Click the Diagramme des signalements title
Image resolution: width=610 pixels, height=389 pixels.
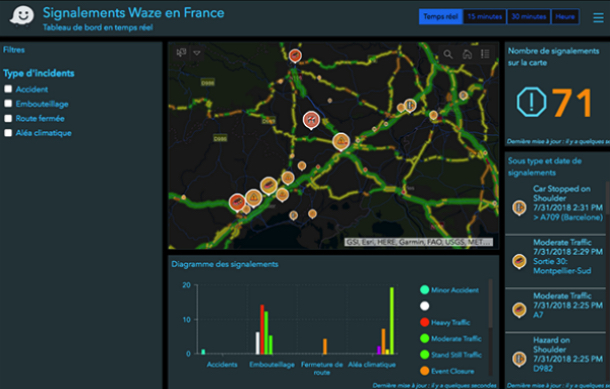tap(225, 264)
